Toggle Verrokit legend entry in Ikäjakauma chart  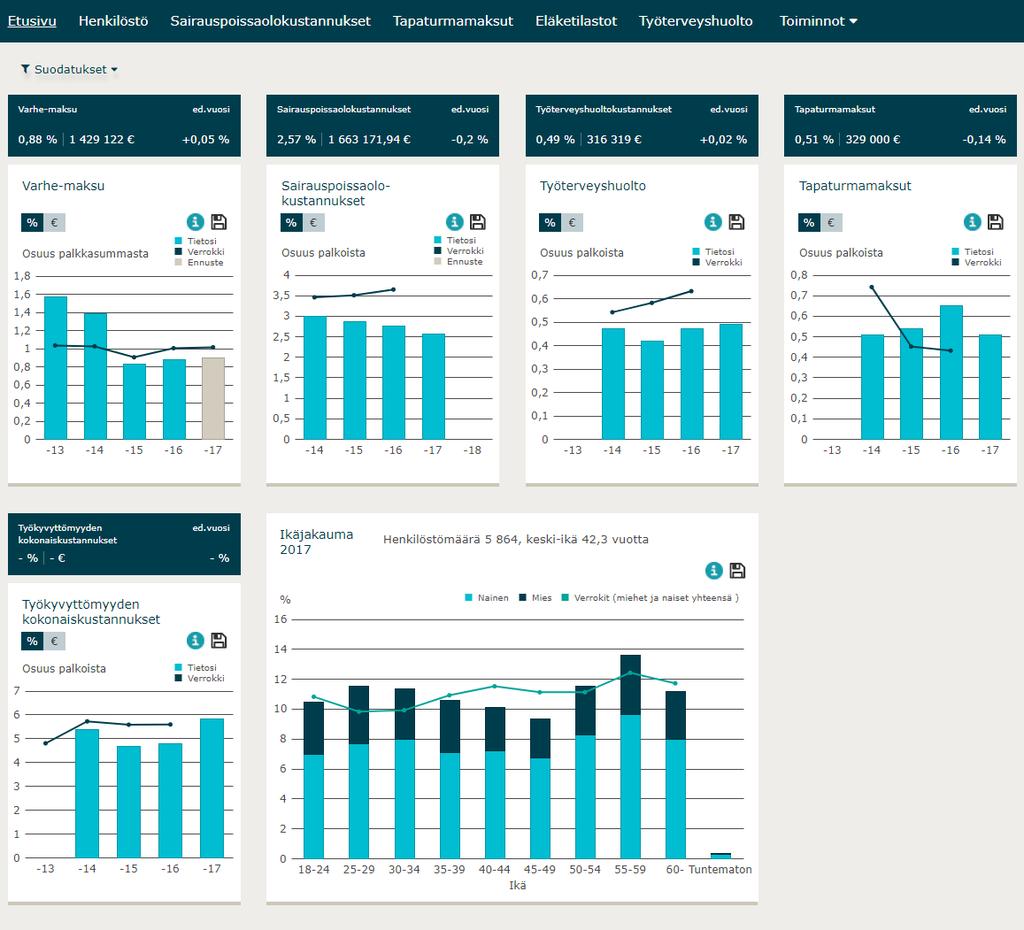point(650,598)
